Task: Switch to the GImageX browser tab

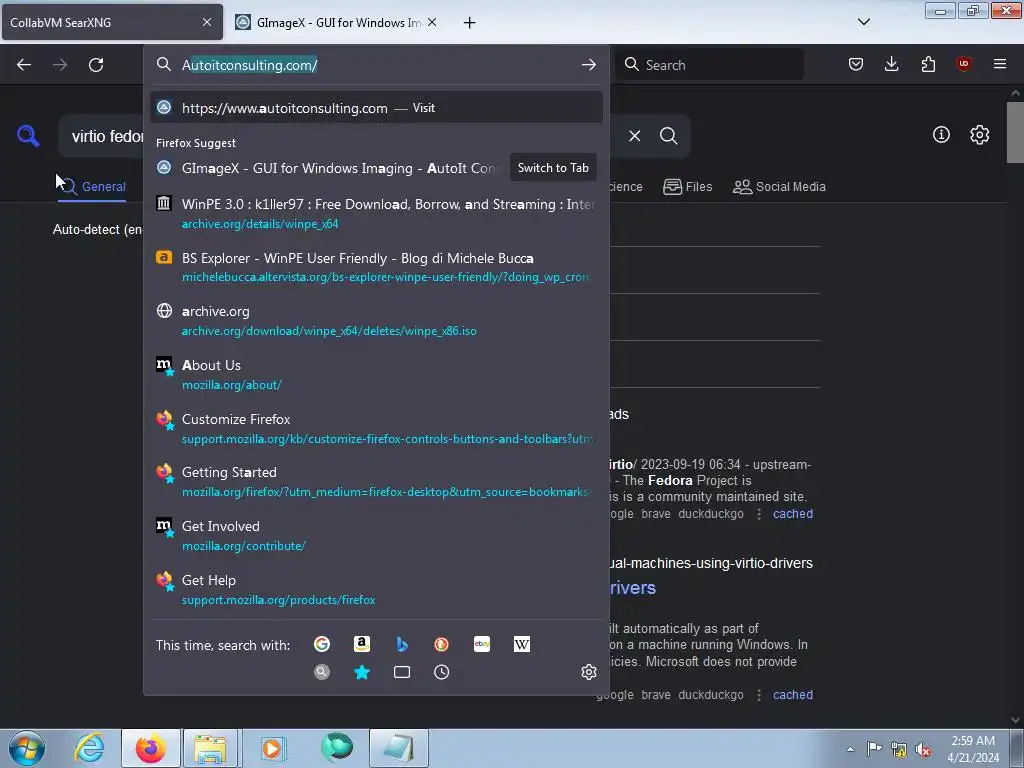Action: tap(338, 22)
